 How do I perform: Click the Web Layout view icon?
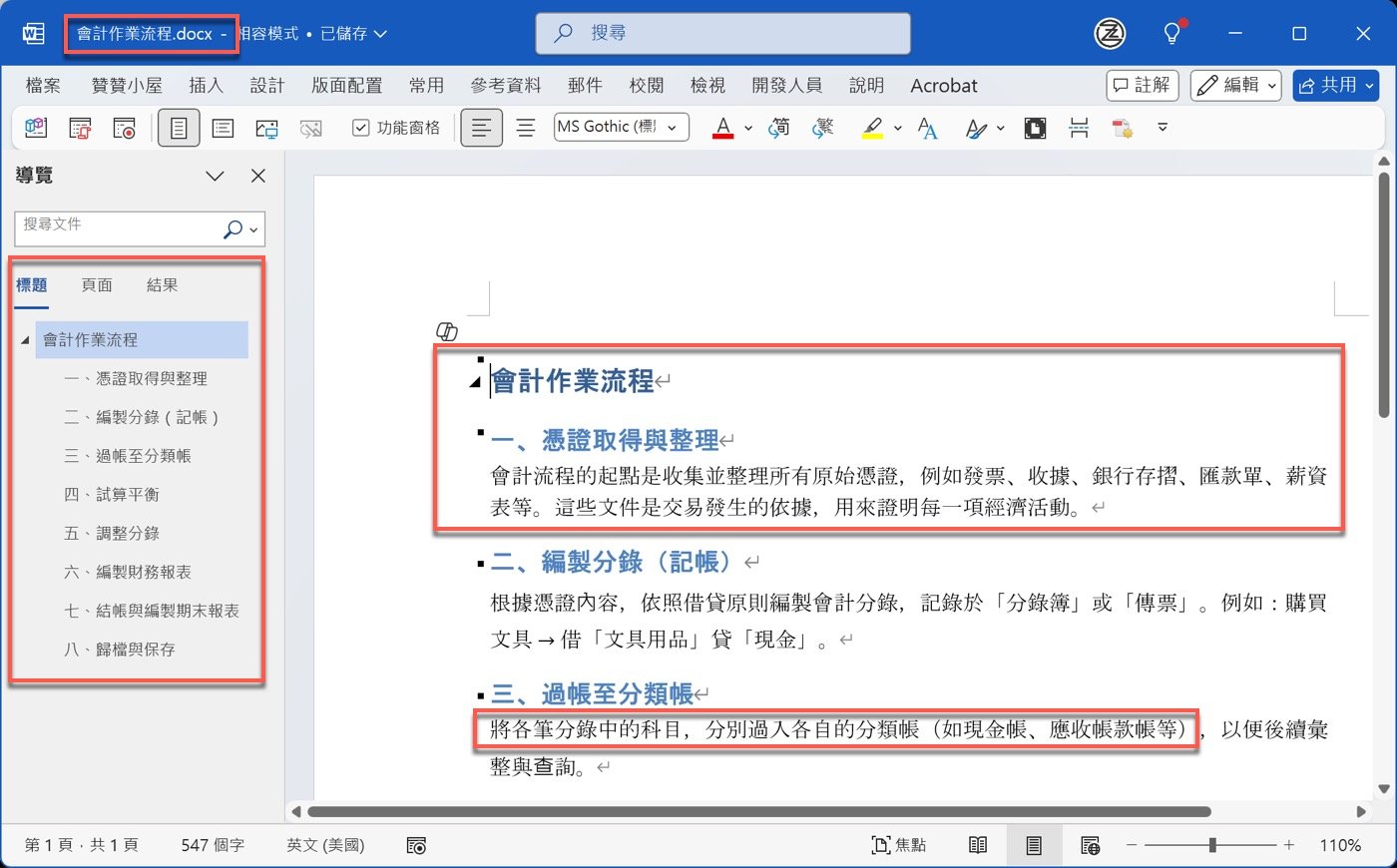pyautogui.click(x=1090, y=844)
